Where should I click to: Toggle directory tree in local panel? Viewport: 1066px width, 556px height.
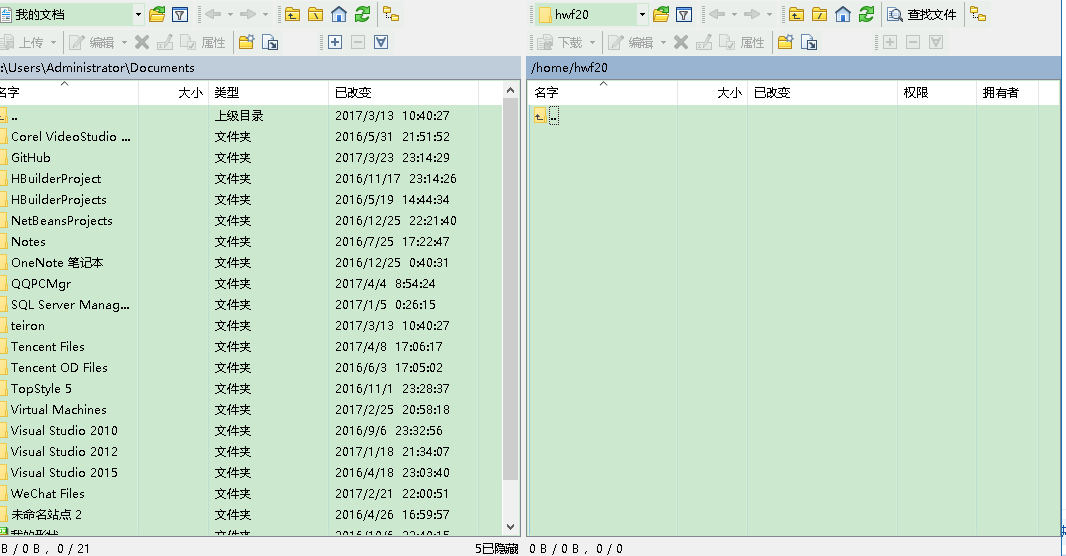click(x=390, y=14)
